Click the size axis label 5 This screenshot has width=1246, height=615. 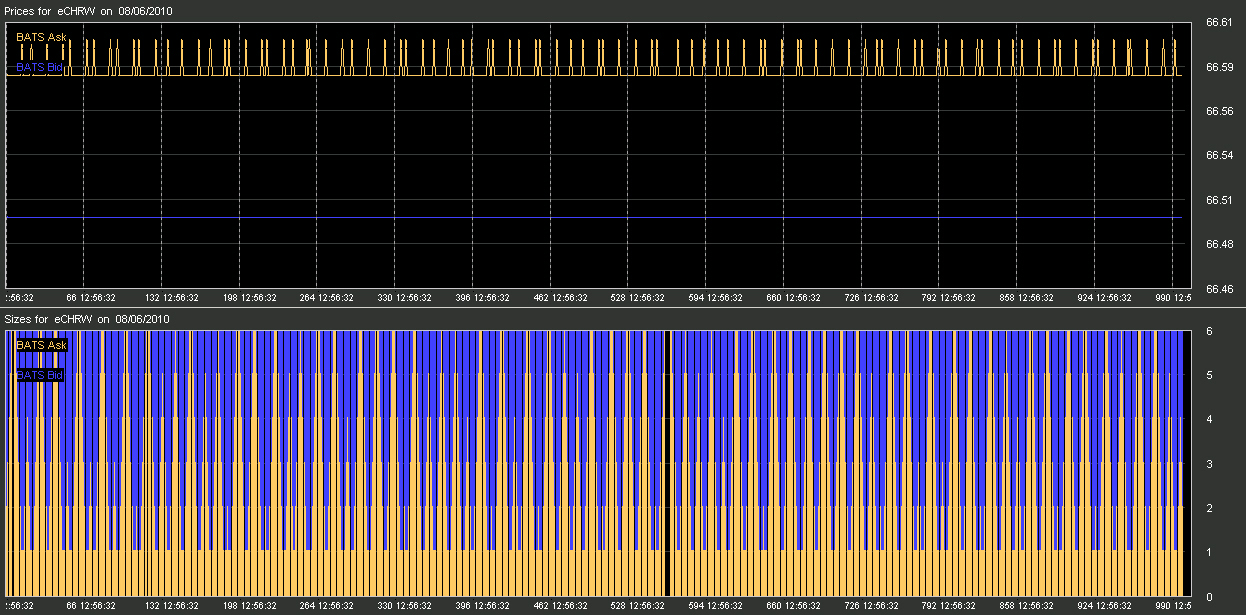[1210, 376]
